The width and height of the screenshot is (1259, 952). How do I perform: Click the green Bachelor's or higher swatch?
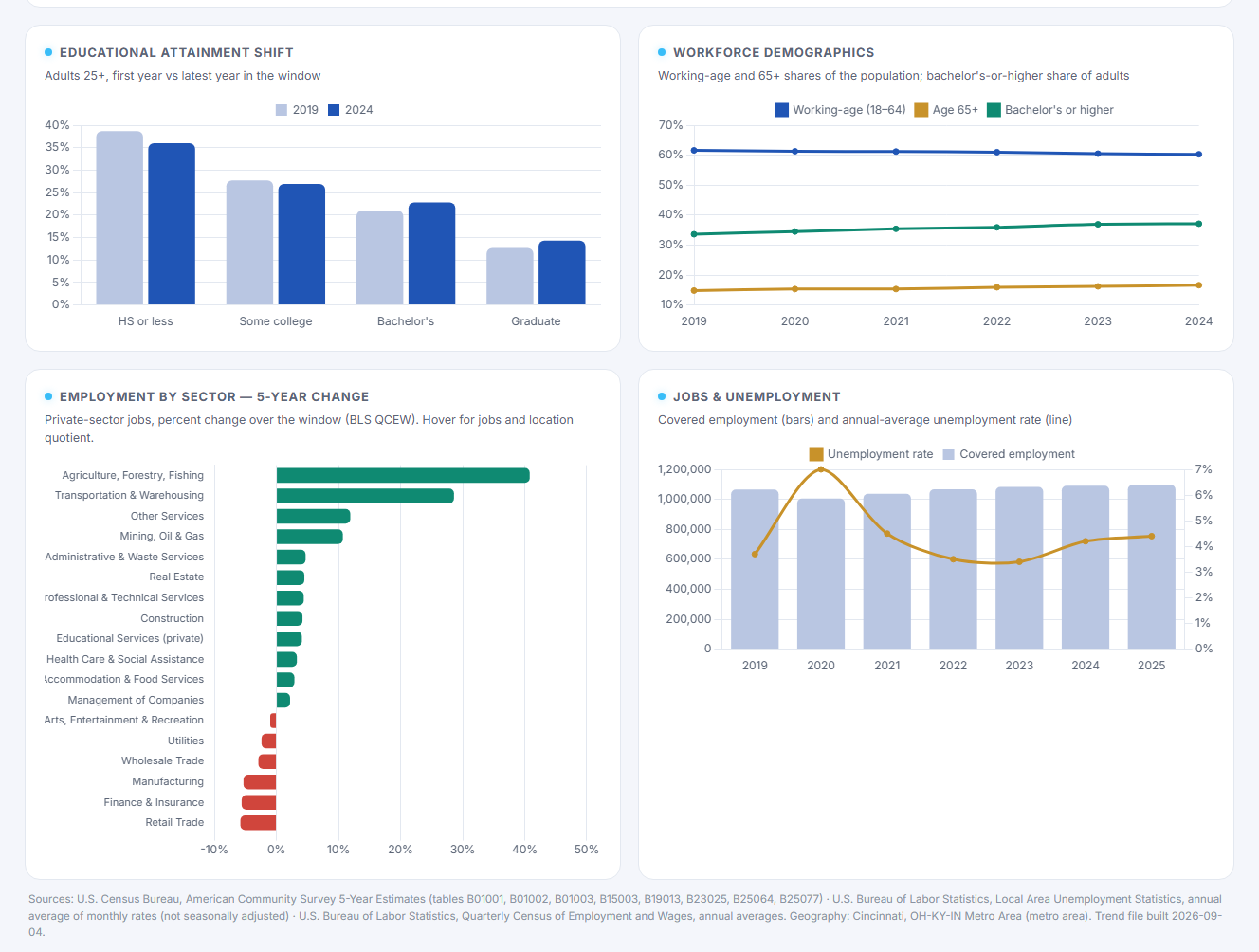tap(994, 110)
